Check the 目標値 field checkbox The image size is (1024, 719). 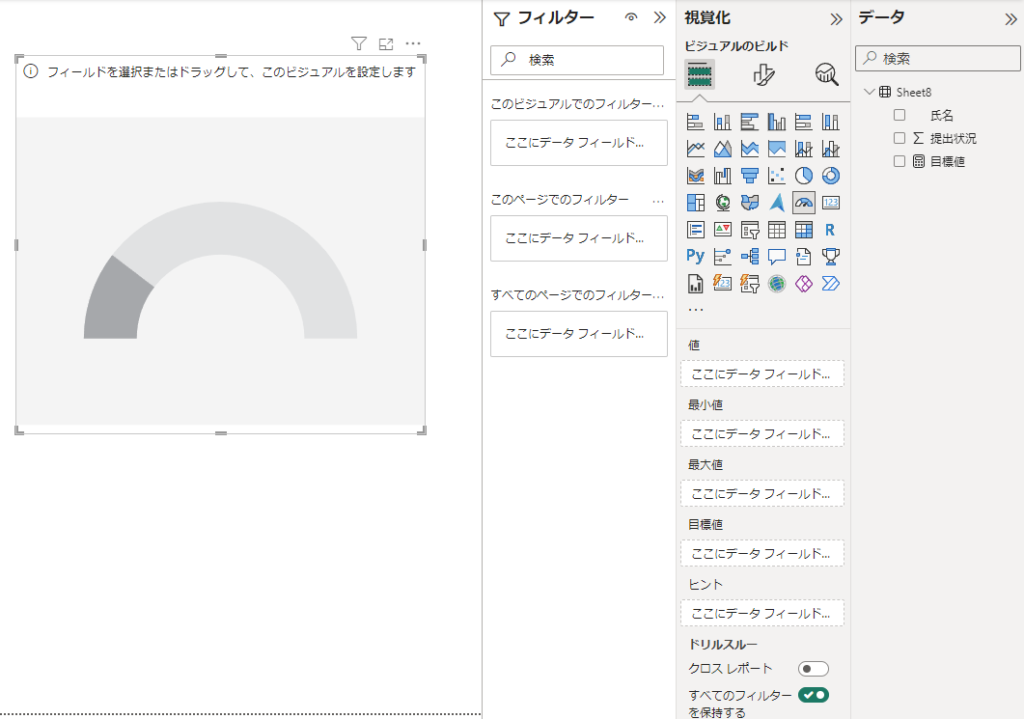click(899, 161)
